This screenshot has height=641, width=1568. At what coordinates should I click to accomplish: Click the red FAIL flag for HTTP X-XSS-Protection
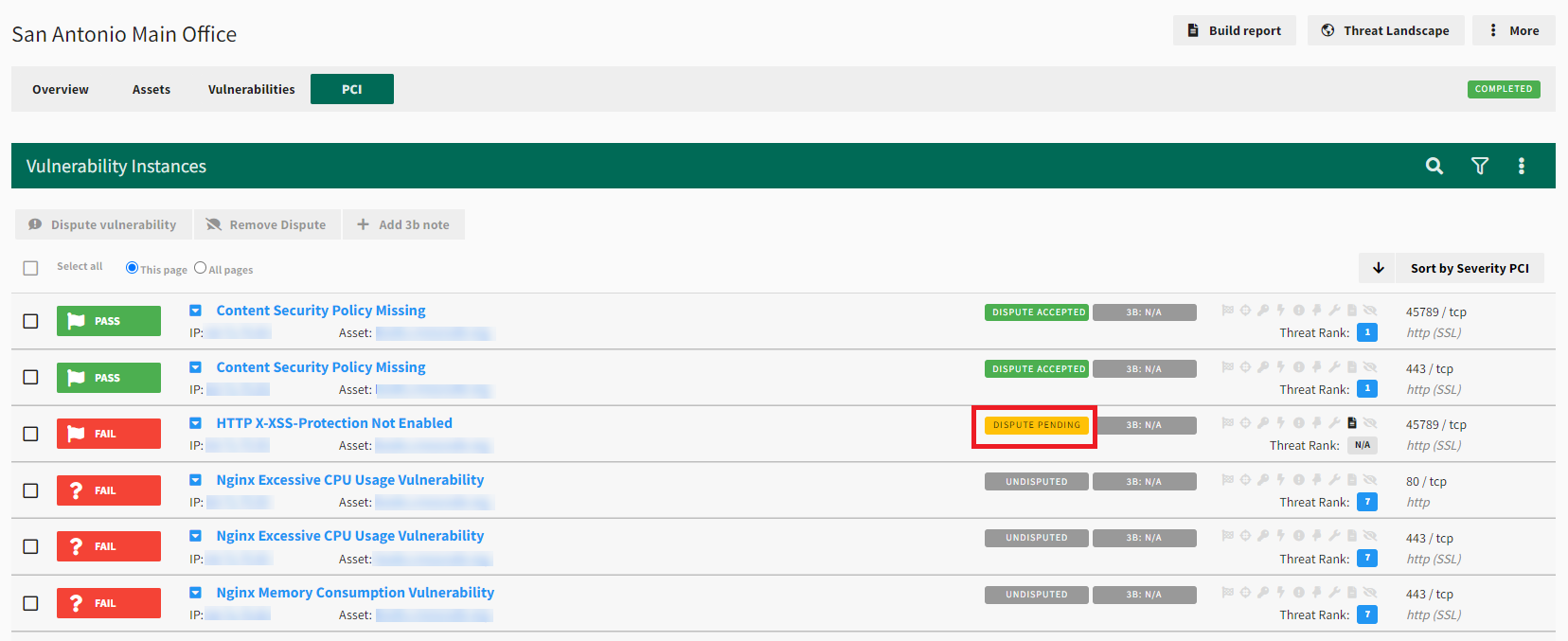109,434
